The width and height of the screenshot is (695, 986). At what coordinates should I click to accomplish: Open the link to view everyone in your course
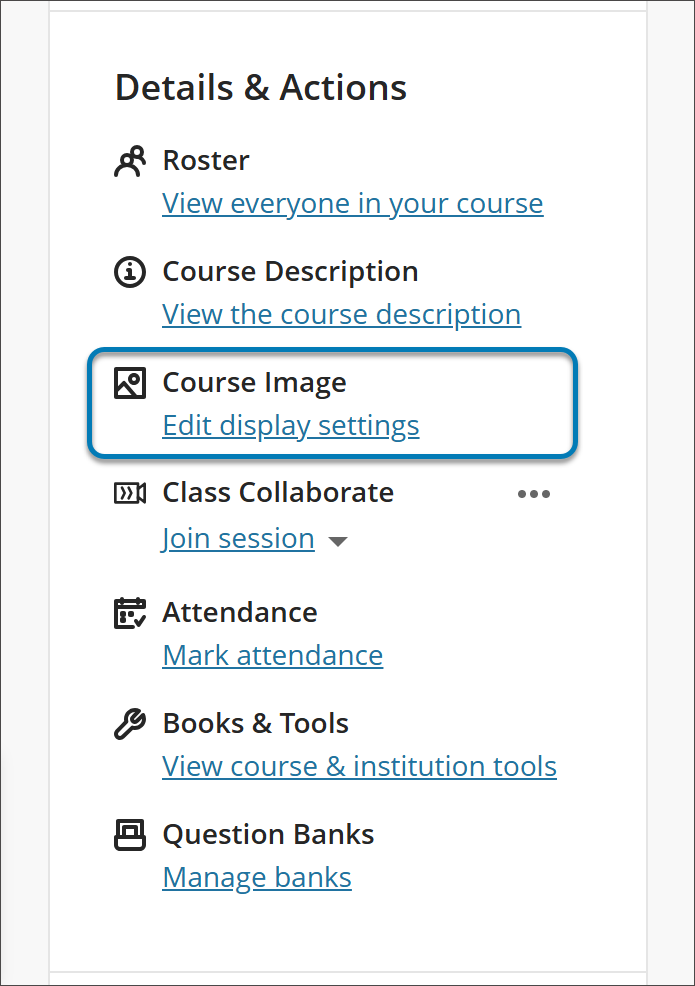point(352,203)
